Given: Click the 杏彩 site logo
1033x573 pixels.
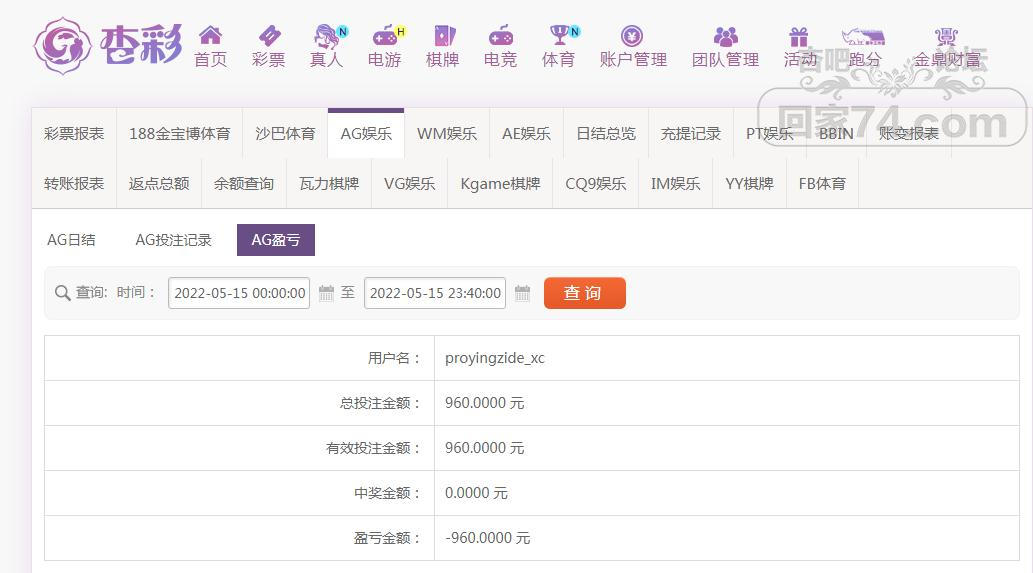Looking at the screenshot, I should (x=108, y=45).
